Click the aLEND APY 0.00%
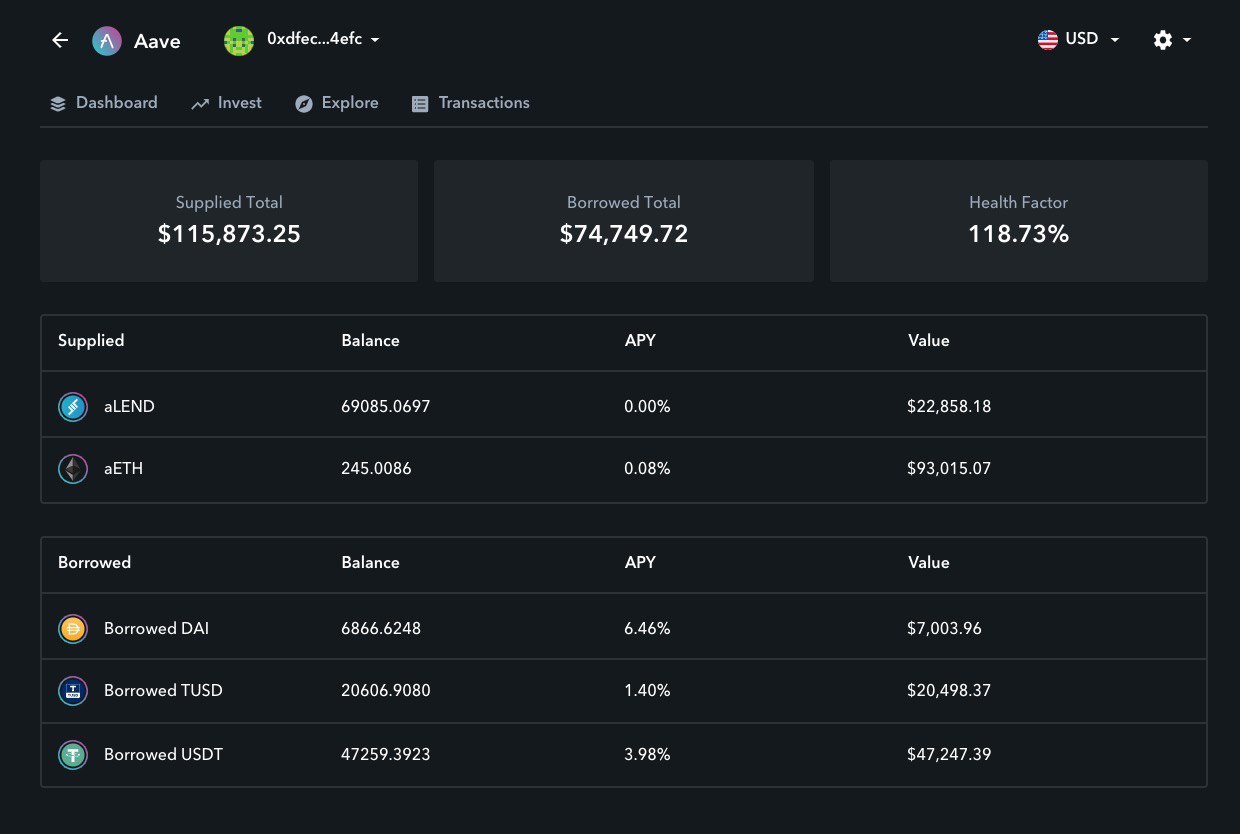 coord(647,407)
